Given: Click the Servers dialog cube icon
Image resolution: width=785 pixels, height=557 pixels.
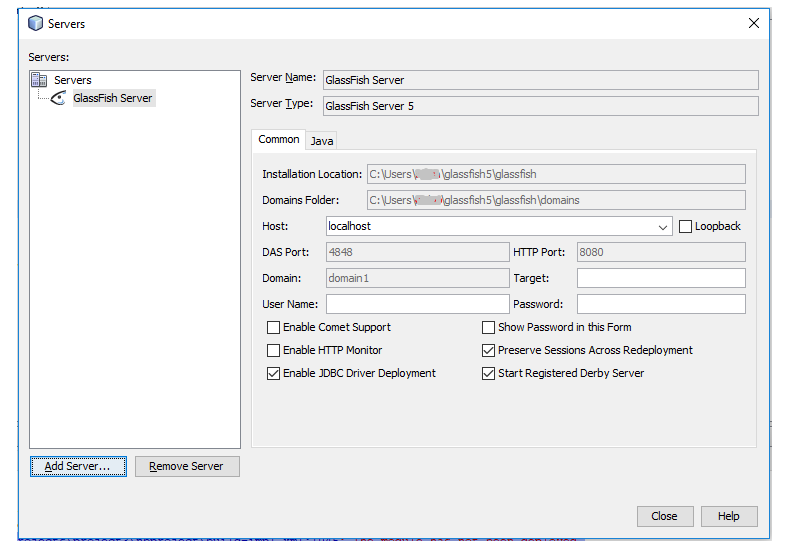Looking at the screenshot, I should (36, 23).
